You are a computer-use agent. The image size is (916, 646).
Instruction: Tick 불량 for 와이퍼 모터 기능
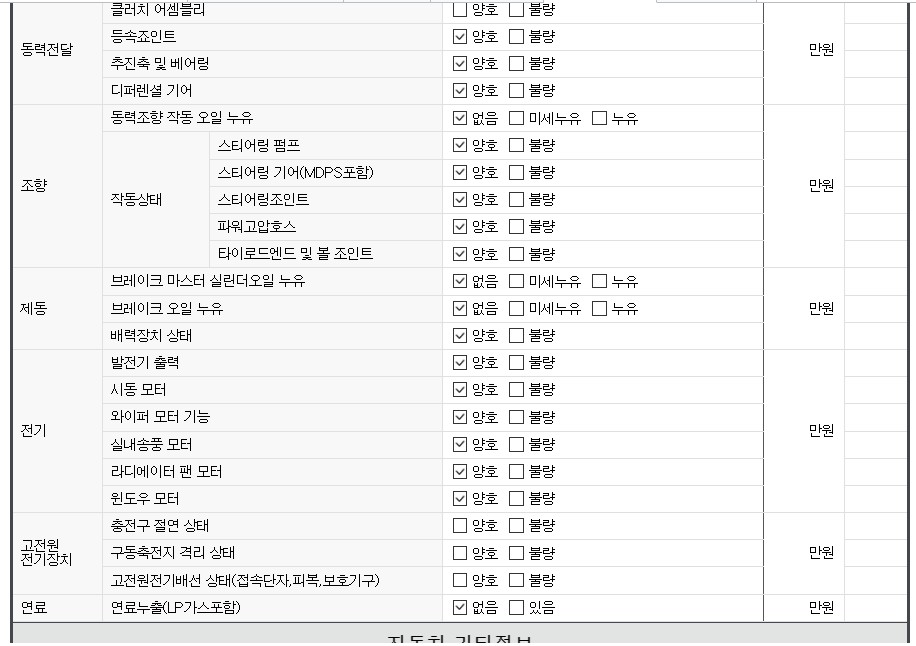click(516, 417)
